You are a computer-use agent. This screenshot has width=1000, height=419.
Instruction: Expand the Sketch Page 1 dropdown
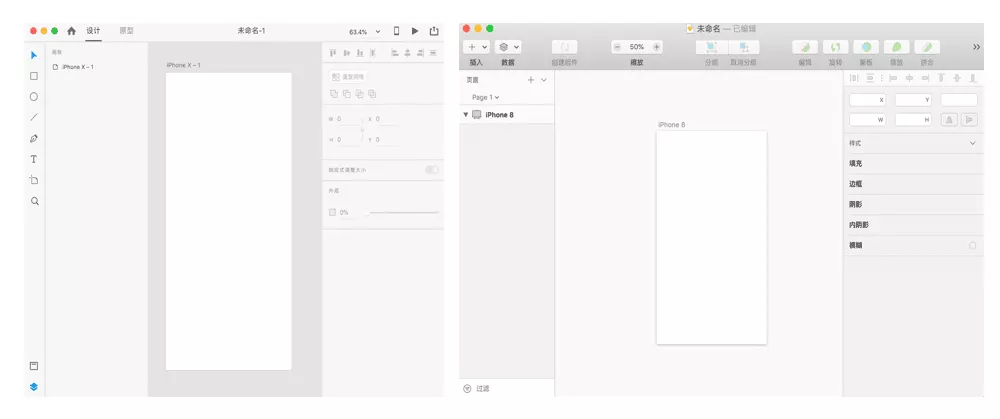tap(485, 98)
